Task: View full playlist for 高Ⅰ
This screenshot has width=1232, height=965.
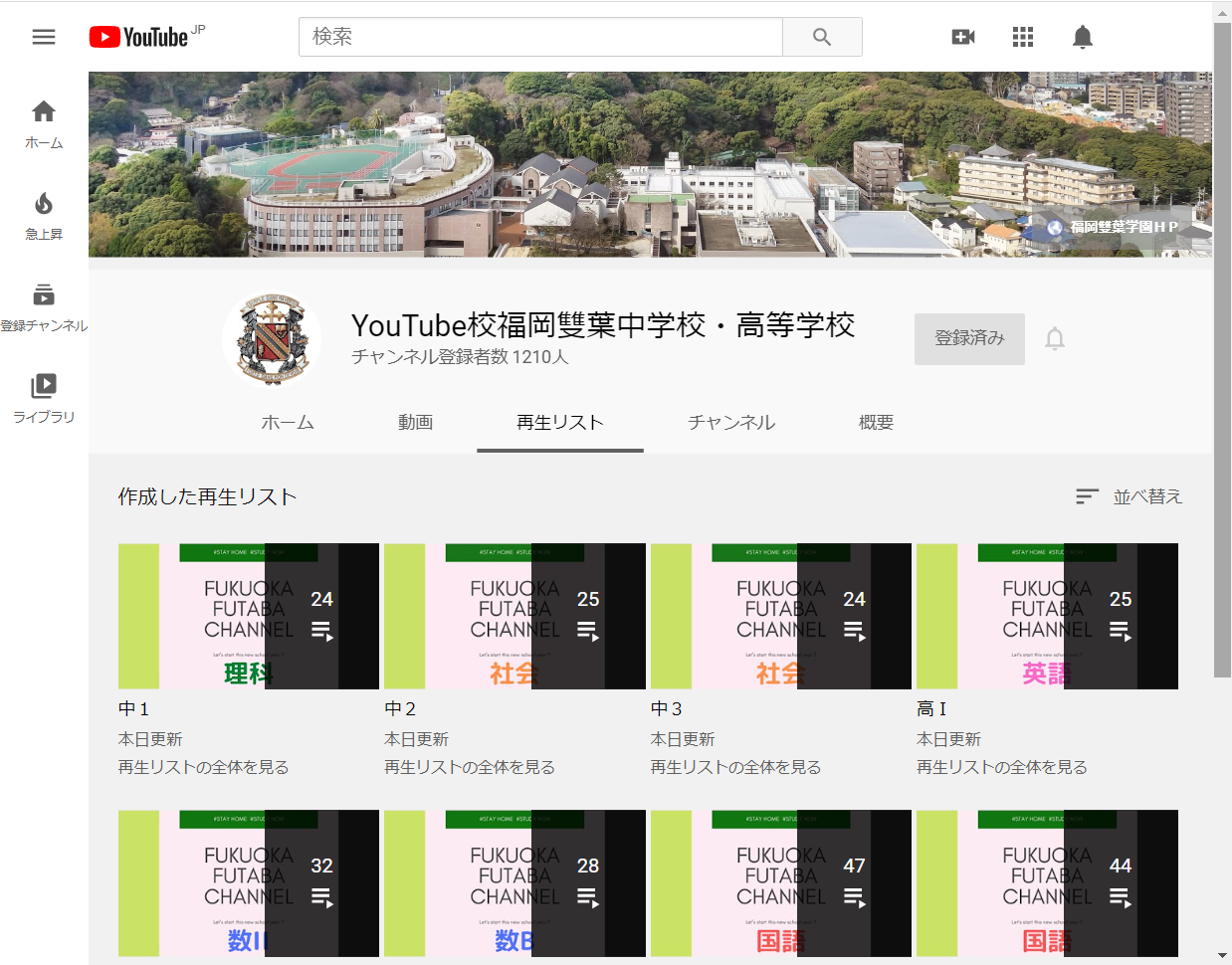Action: [1002, 767]
